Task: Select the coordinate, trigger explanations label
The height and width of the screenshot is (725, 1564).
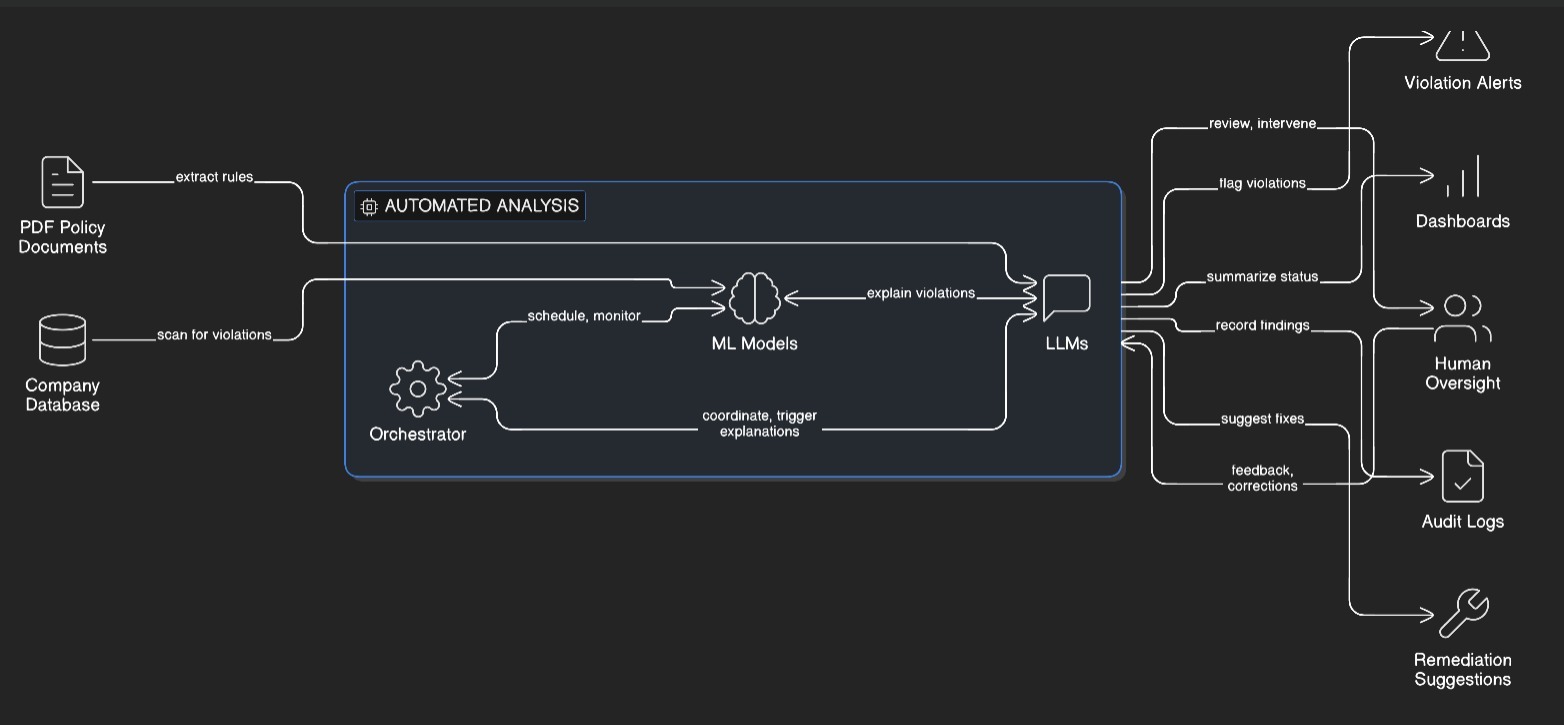Action: point(759,423)
